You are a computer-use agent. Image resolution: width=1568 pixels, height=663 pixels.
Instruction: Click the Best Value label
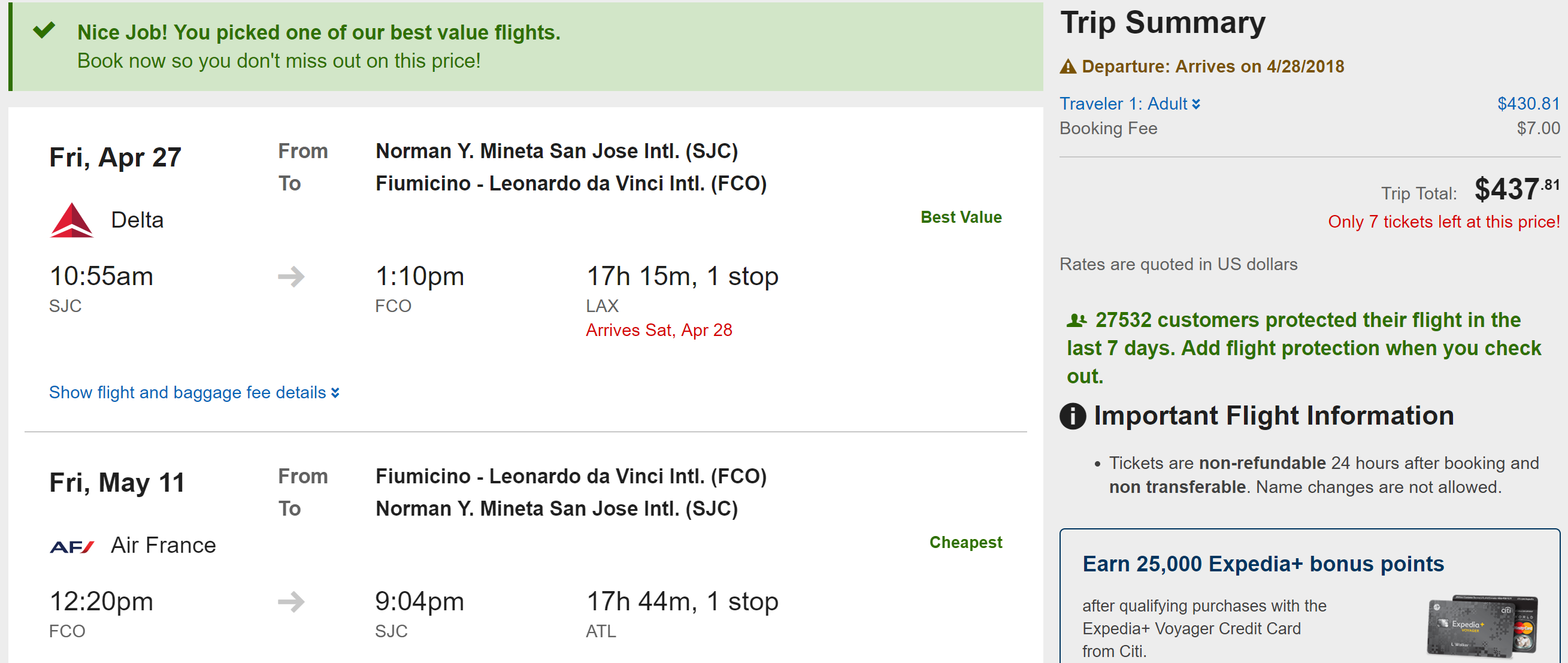coord(961,217)
